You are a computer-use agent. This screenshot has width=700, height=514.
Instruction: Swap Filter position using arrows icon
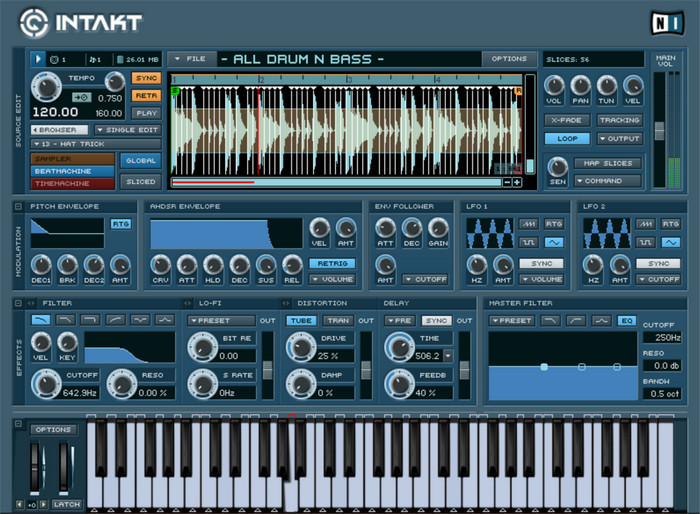(x=31, y=303)
